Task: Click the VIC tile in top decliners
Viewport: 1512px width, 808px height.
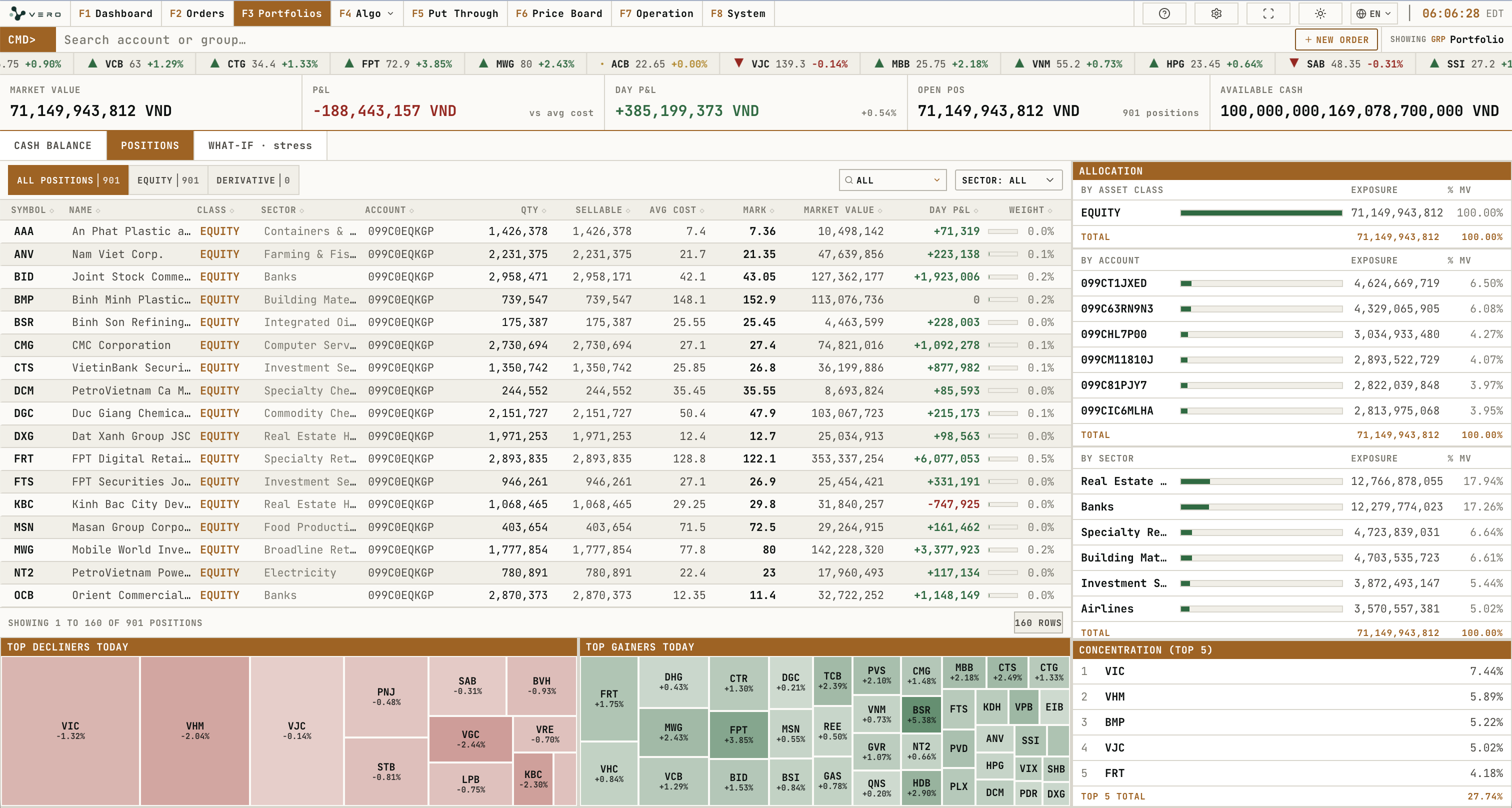Action: pyautogui.click(x=70, y=730)
